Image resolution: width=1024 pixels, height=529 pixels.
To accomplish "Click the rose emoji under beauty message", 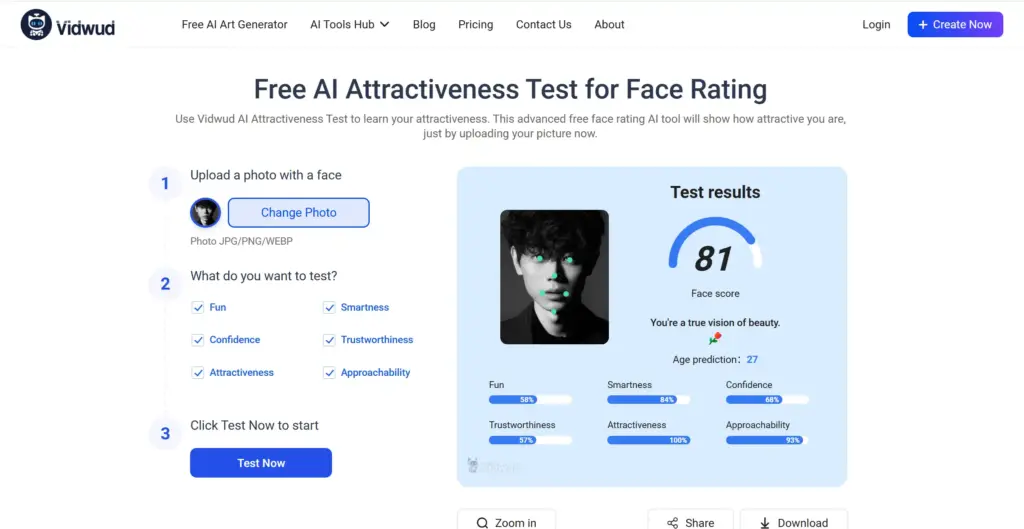I will coord(715,338).
